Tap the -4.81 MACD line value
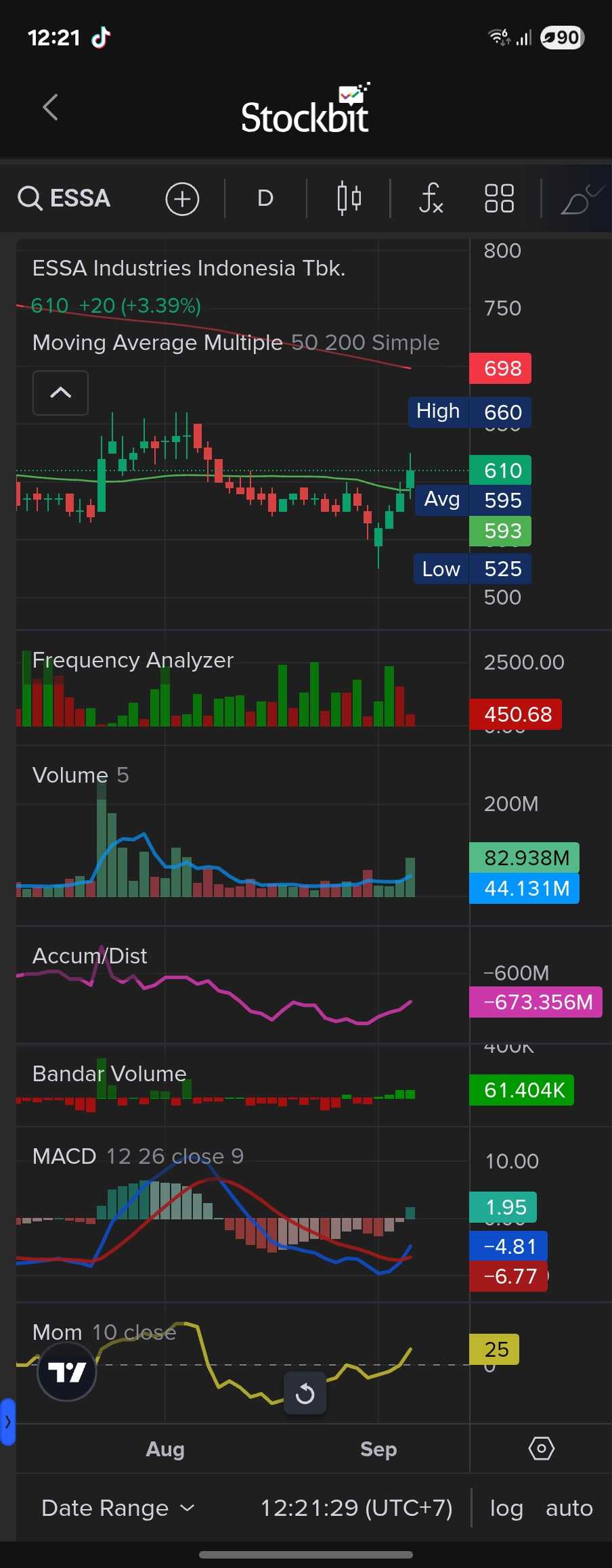 508,1246
